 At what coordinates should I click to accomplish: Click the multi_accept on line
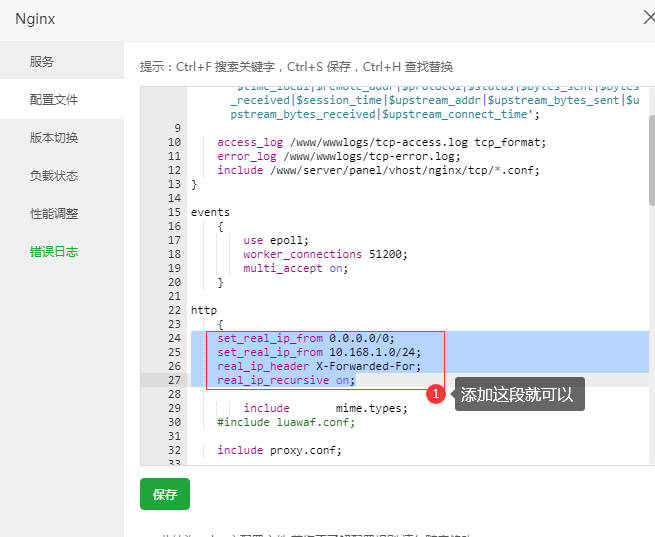click(x=295, y=268)
